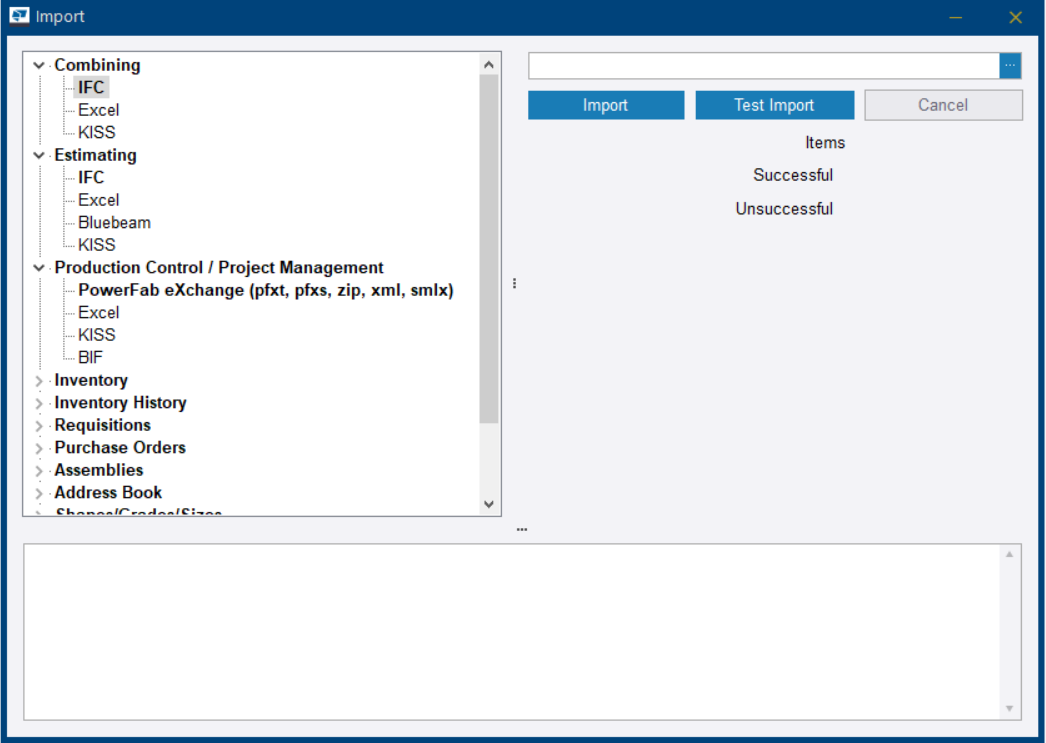
Task: Click the Cancel button
Action: (942, 104)
